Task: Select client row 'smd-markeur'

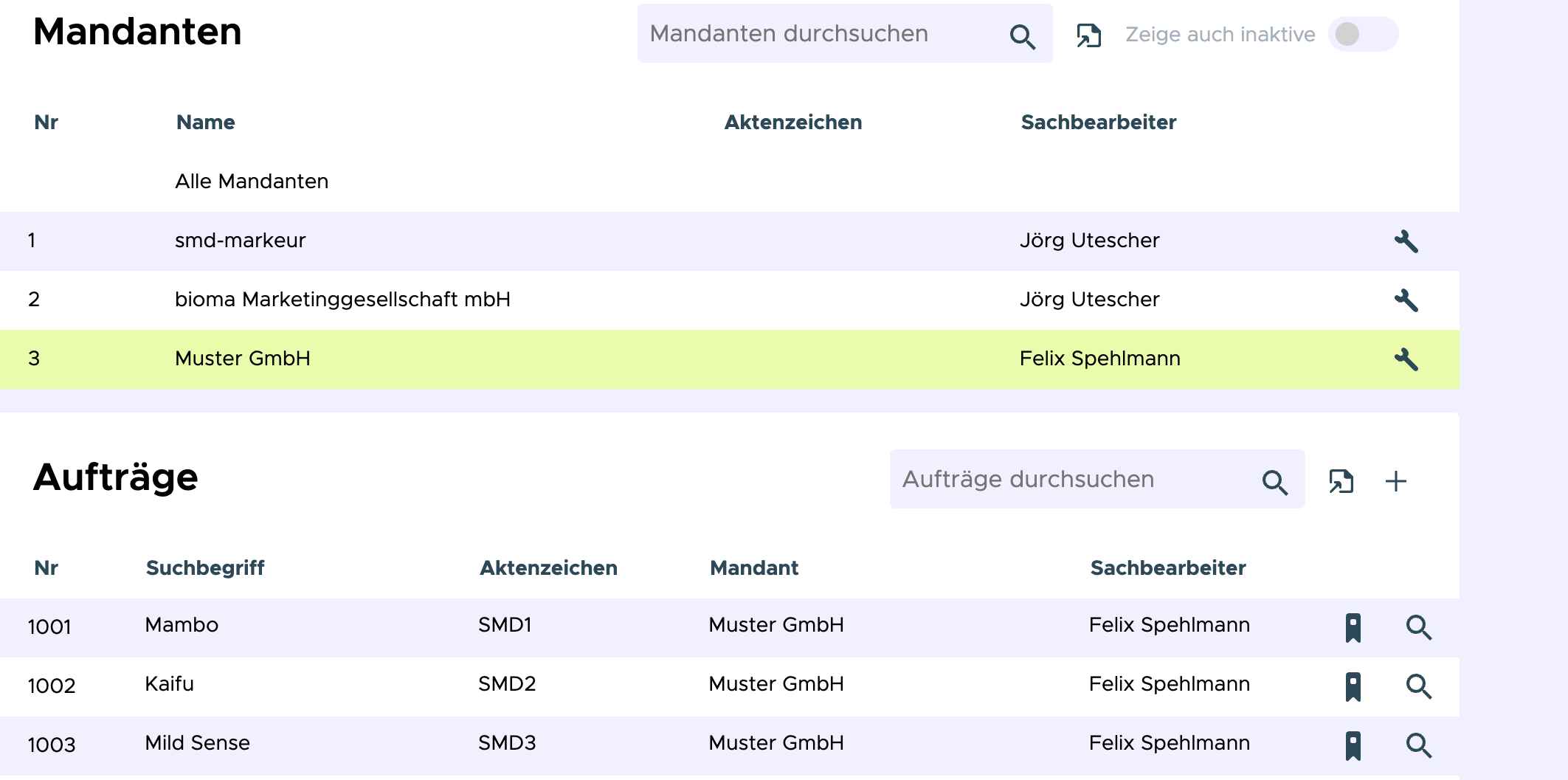Action: point(240,241)
